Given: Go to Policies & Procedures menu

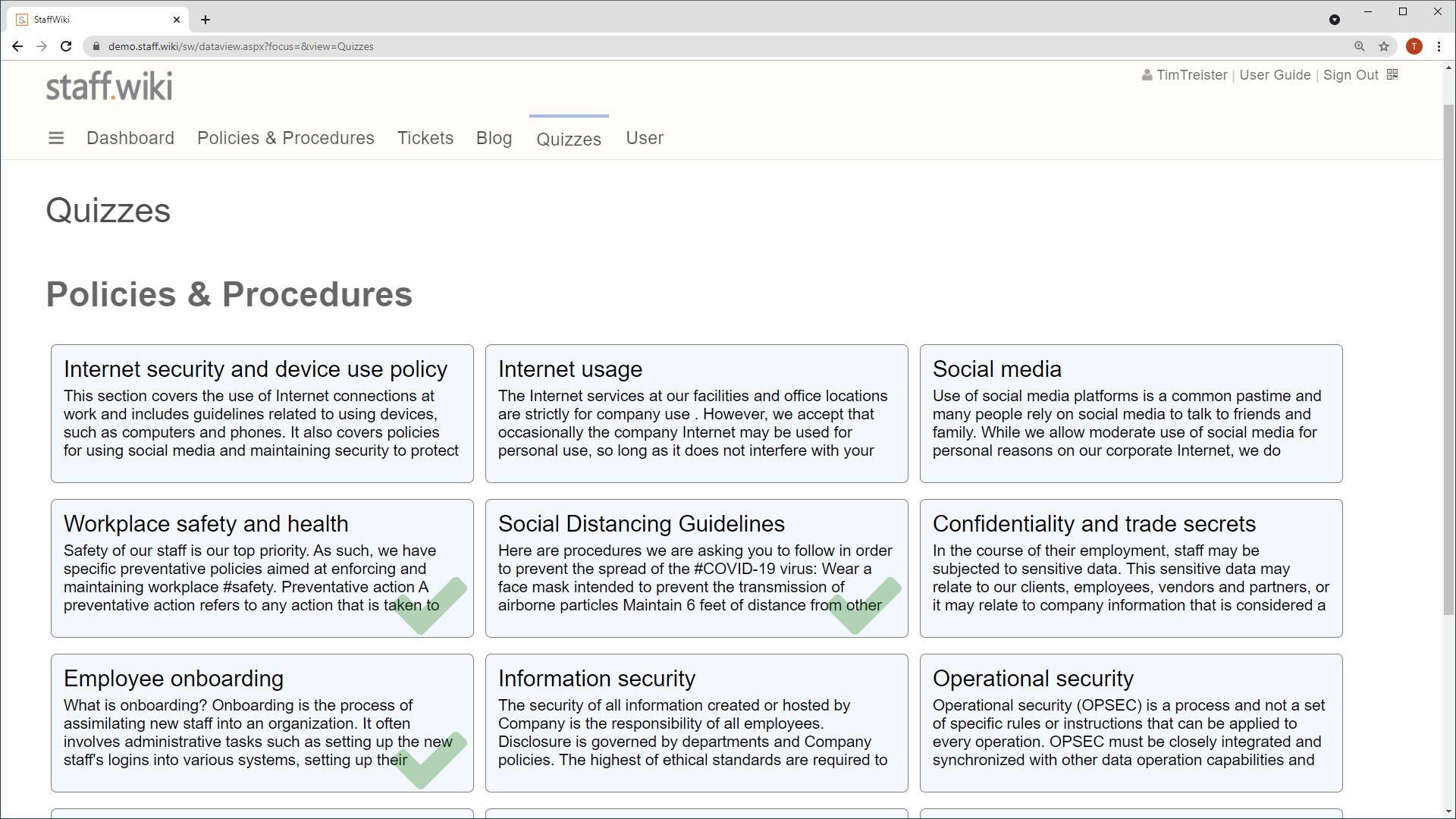Looking at the screenshot, I should coord(286,138).
